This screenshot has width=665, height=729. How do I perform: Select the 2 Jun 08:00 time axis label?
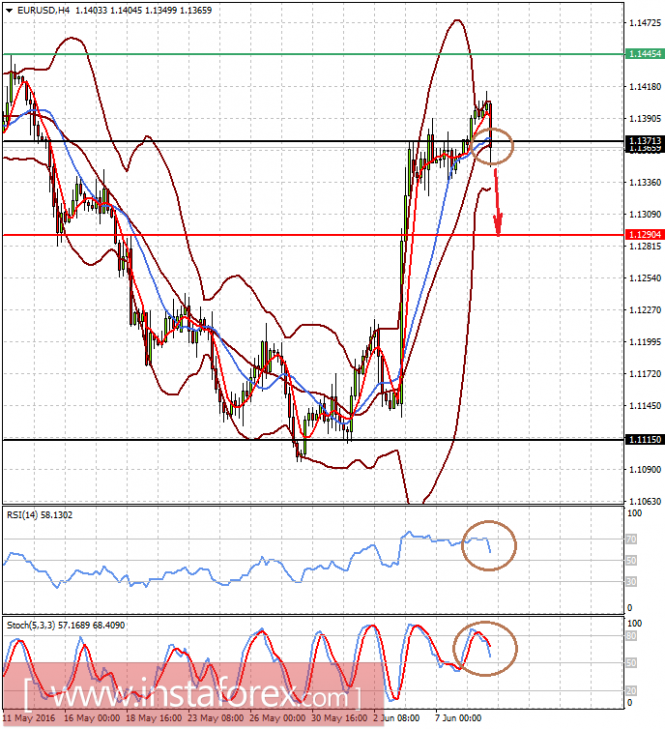[396, 718]
